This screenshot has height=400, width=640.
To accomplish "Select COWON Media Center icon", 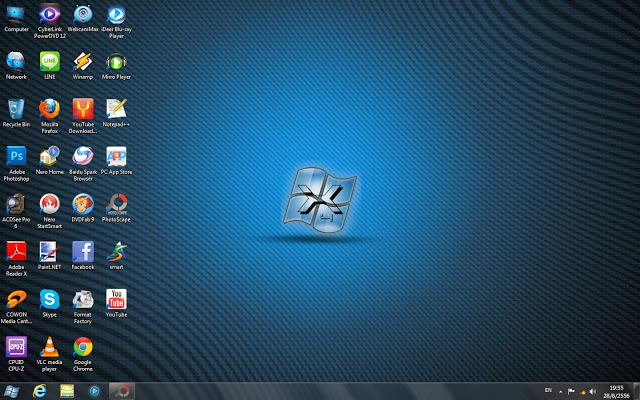I will tap(16, 306).
